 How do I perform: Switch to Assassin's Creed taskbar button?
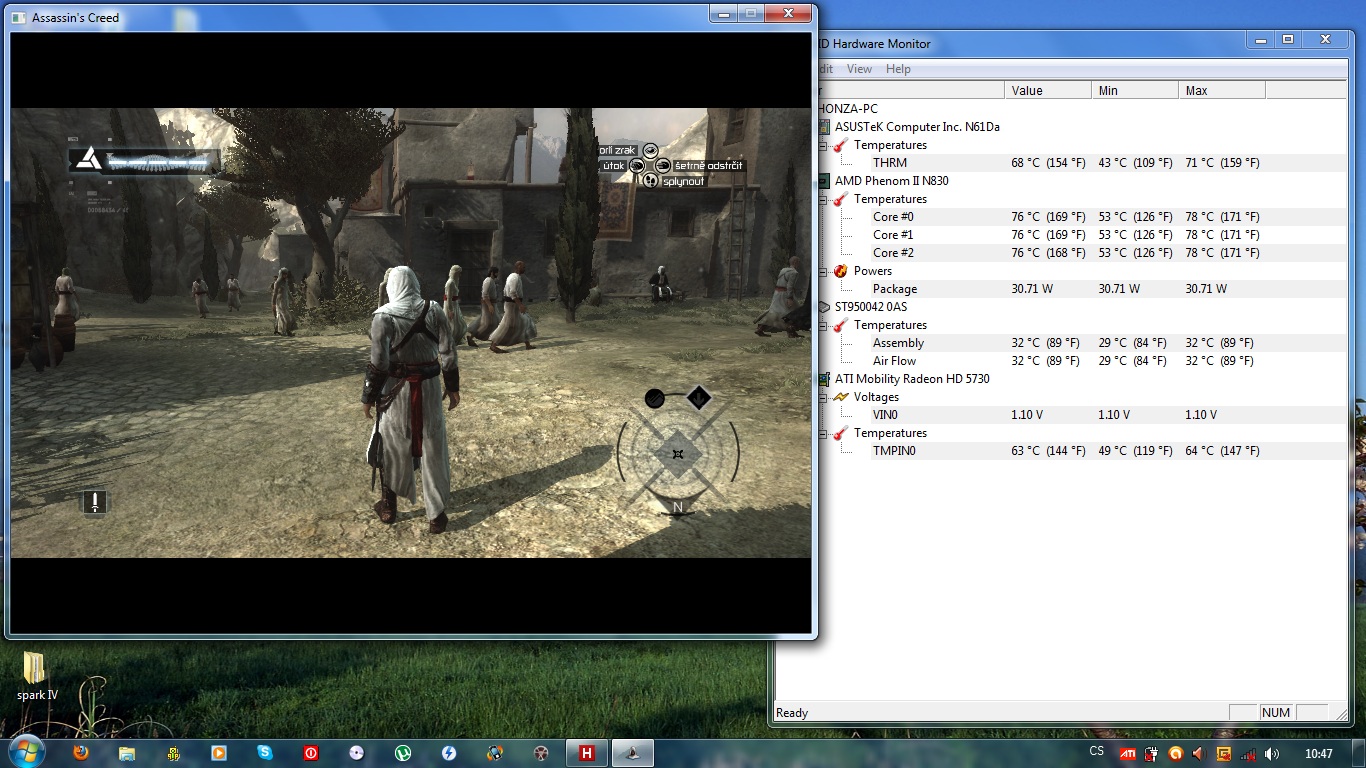(633, 753)
